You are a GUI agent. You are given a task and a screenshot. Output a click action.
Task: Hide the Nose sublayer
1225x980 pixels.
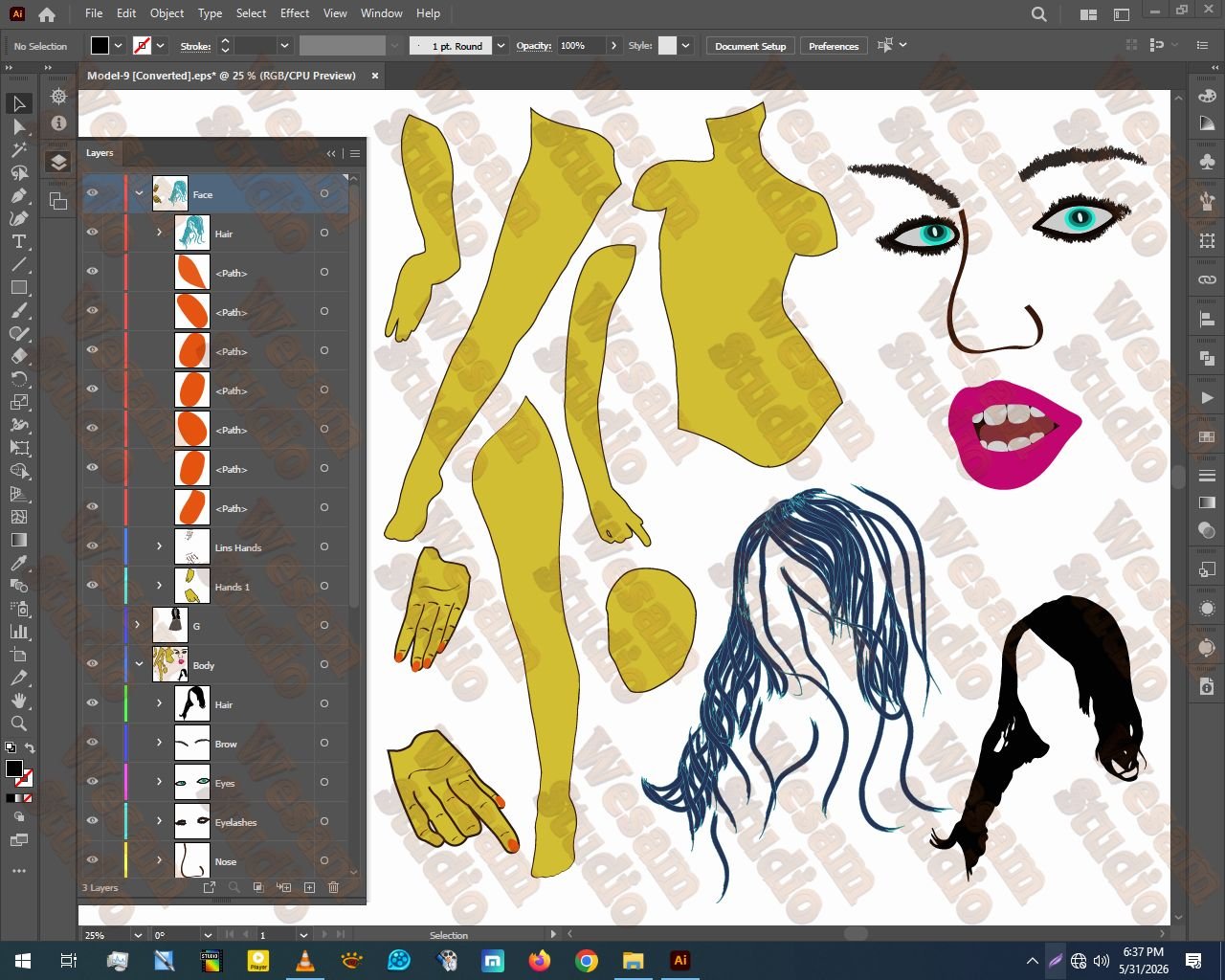(93, 860)
